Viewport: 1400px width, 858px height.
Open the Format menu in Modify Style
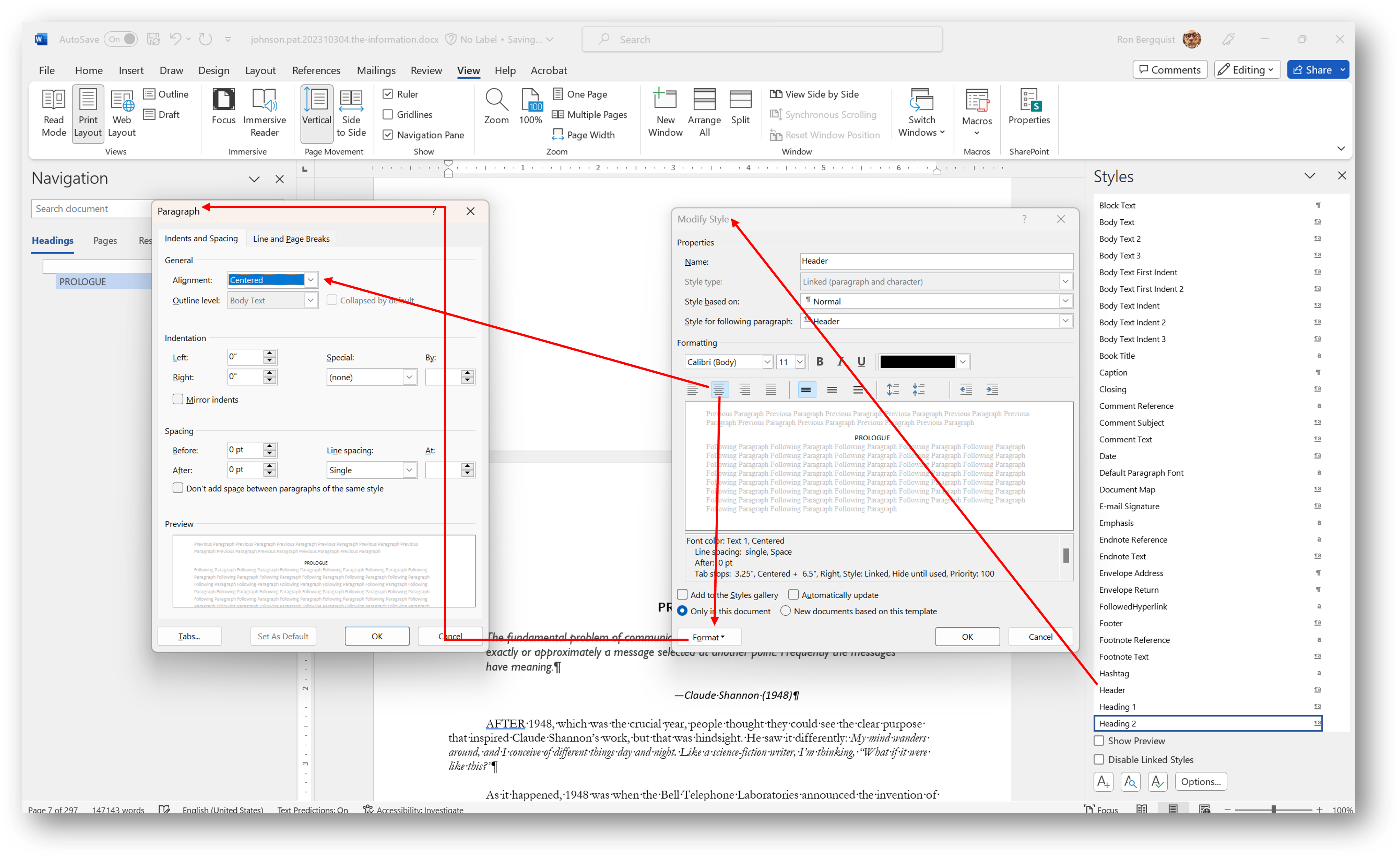[x=709, y=636]
